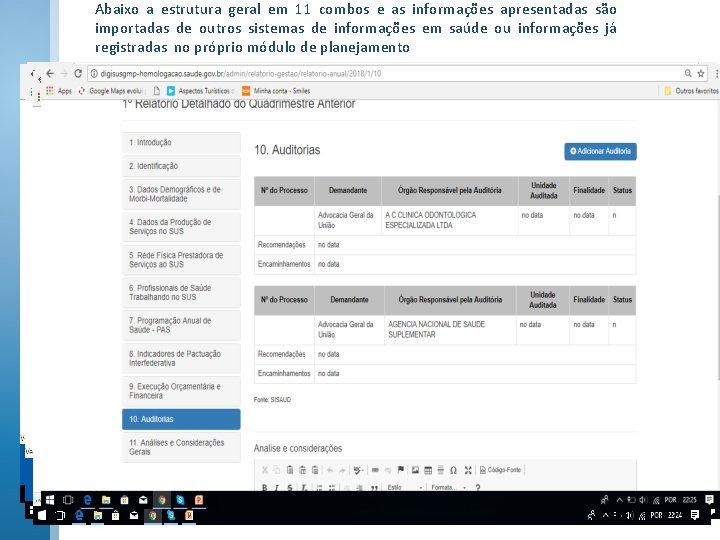Image resolution: width=720 pixels, height=540 pixels.
Task: Click the cell 'A C CLINICA ODONTOLOGICA ESPECIALIZADA LTDA'
Action: coord(450,220)
